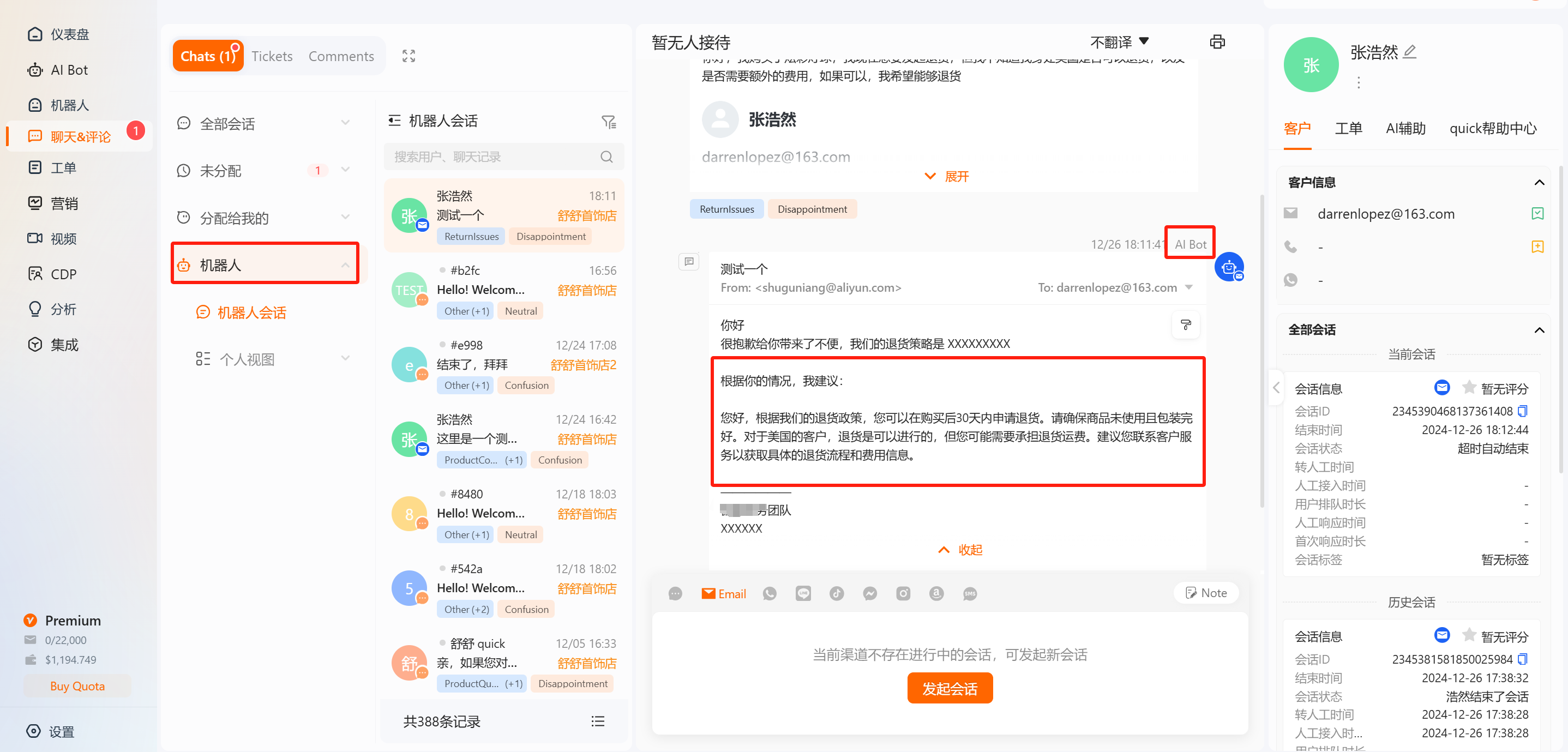This screenshot has width=1568, height=752.
Task: Open the list view options icon
Action: (598, 721)
